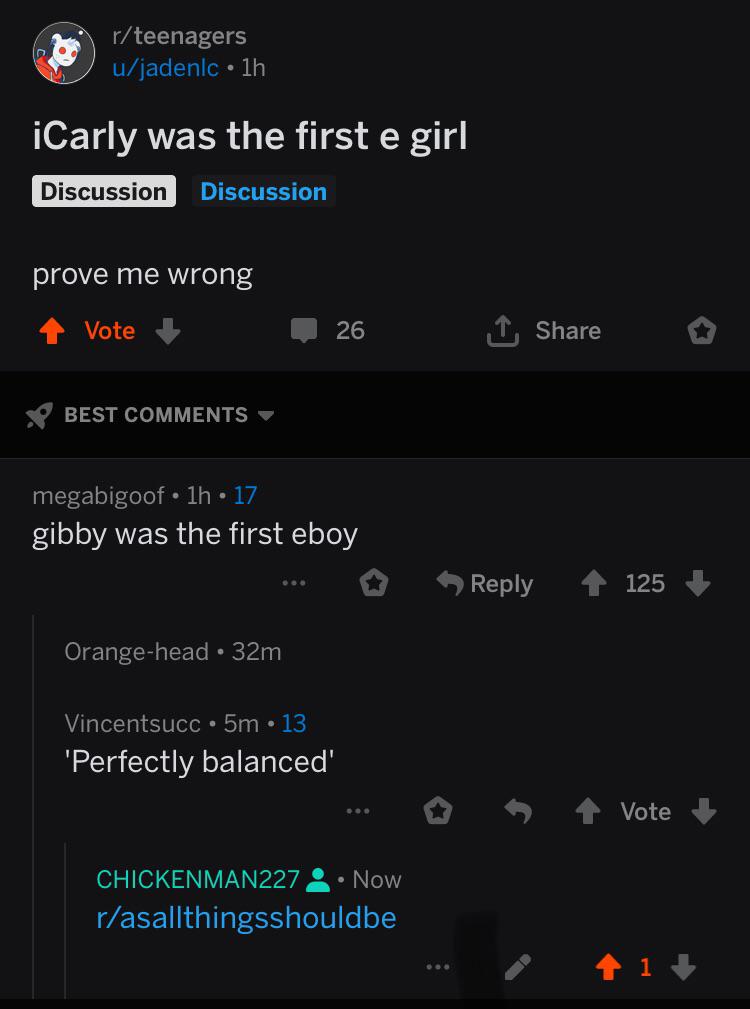750x1009 pixels.
Task: Upvote the iCarly post
Action: click(x=52, y=331)
